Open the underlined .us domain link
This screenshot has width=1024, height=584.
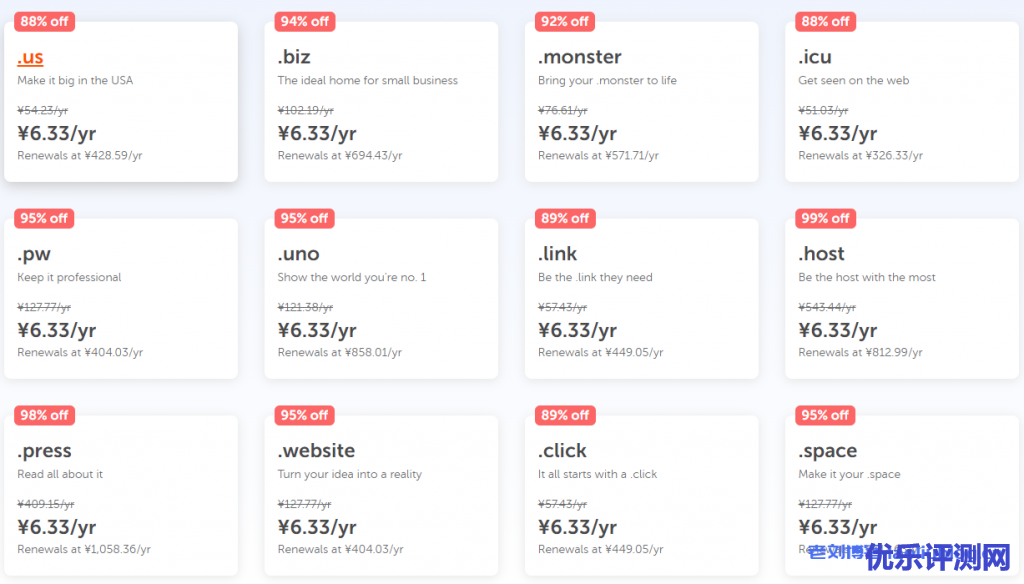tap(31, 57)
